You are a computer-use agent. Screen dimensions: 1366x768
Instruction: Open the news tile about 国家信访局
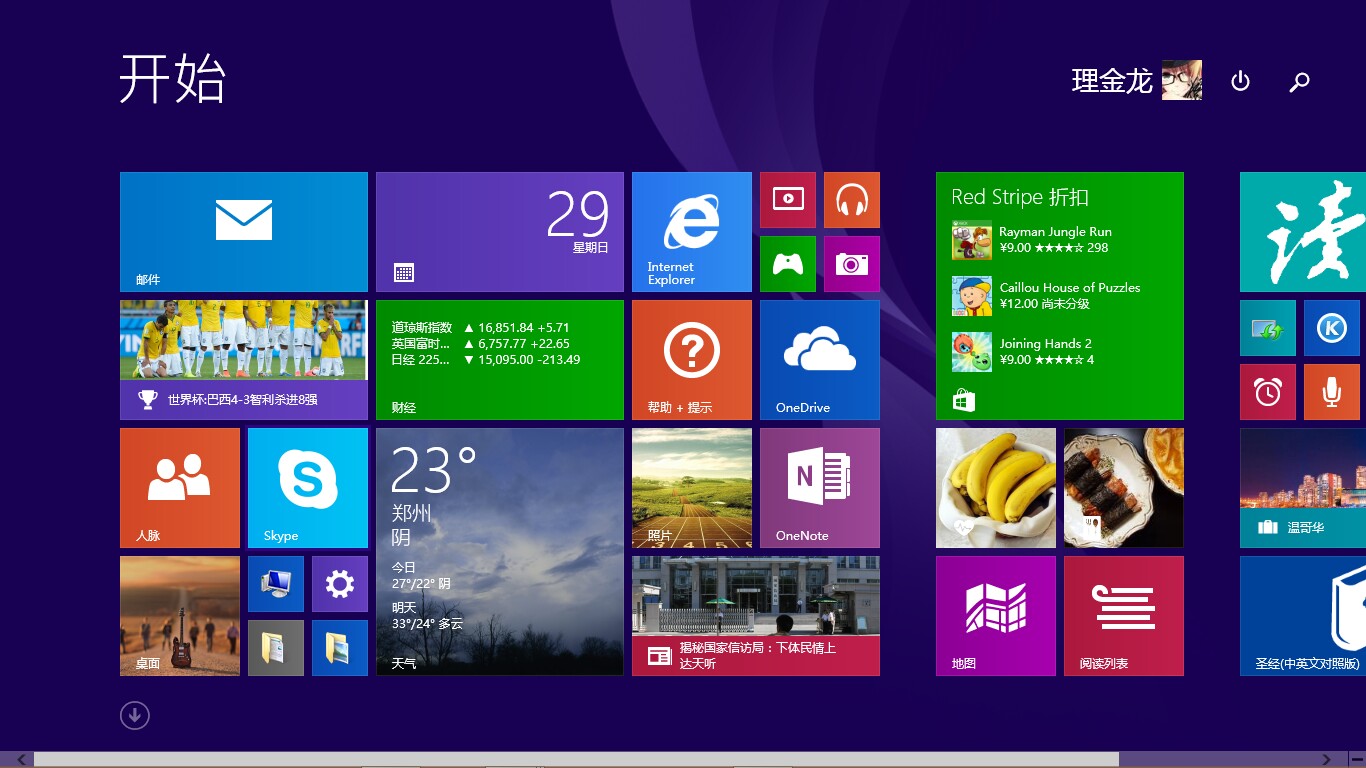coord(756,616)
